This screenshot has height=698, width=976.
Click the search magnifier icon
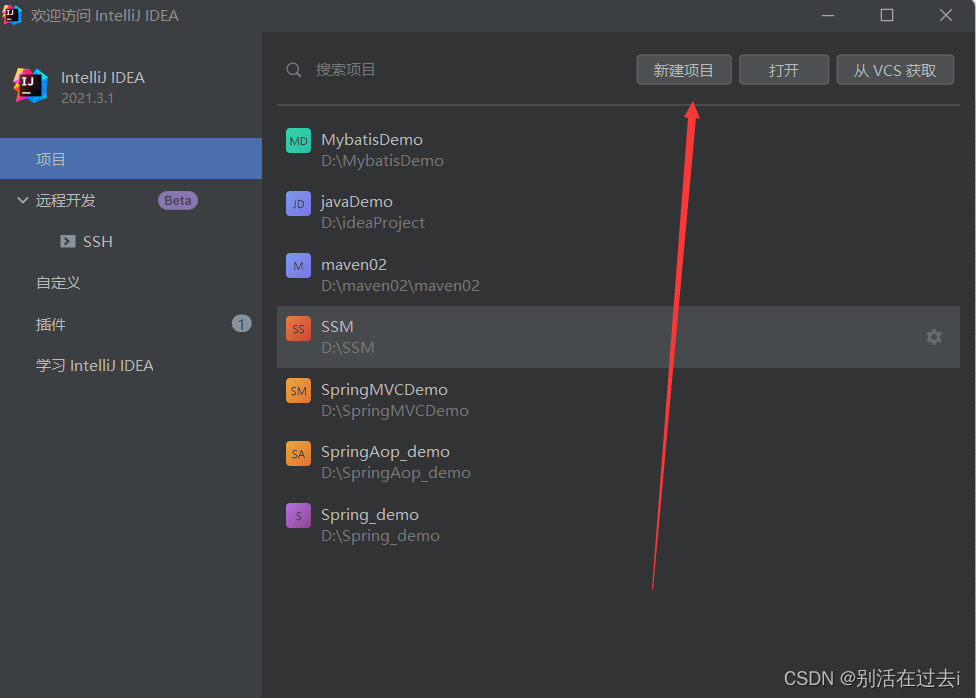tap(294, 70)
